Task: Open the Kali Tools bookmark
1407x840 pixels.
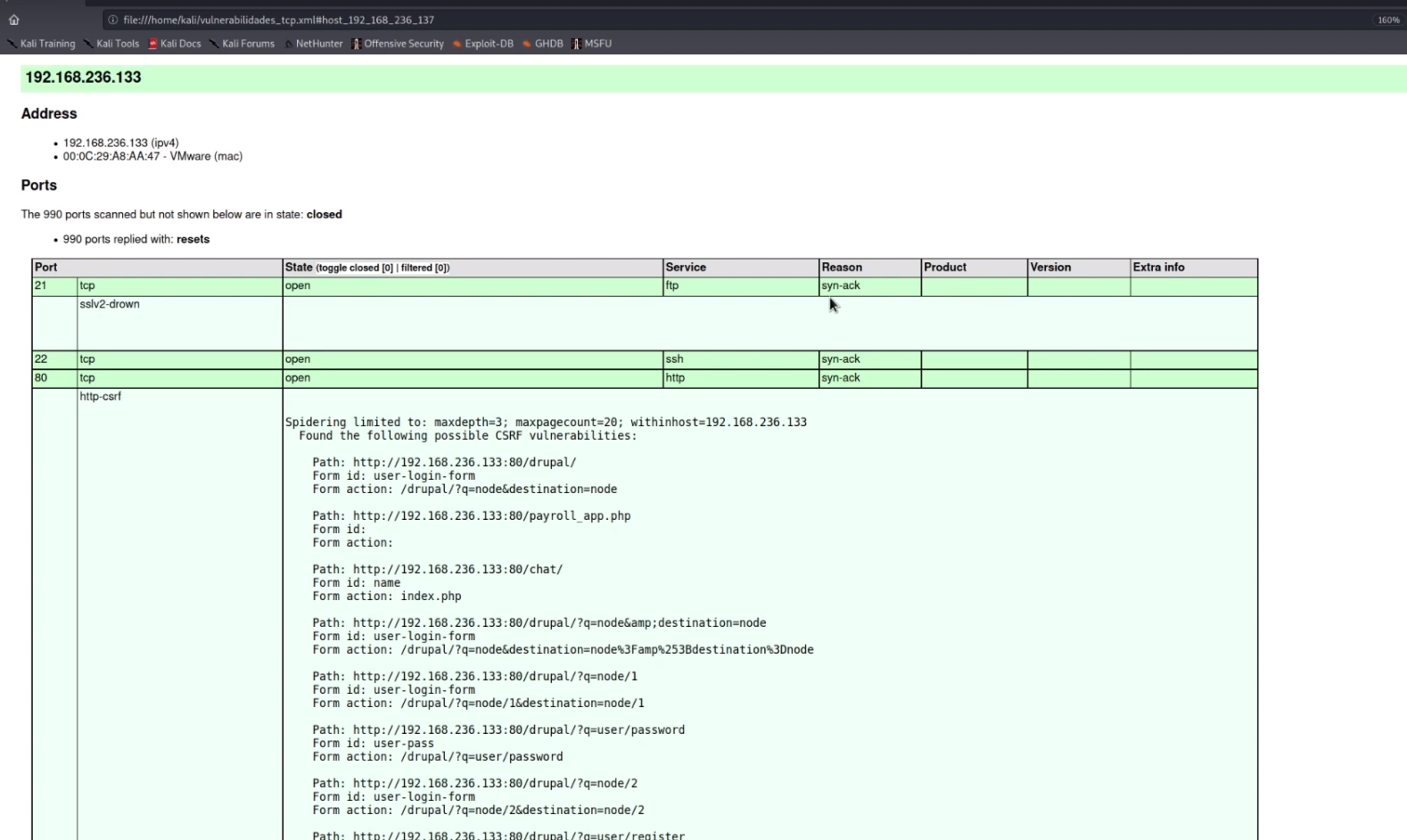Action: pos(111,44)
